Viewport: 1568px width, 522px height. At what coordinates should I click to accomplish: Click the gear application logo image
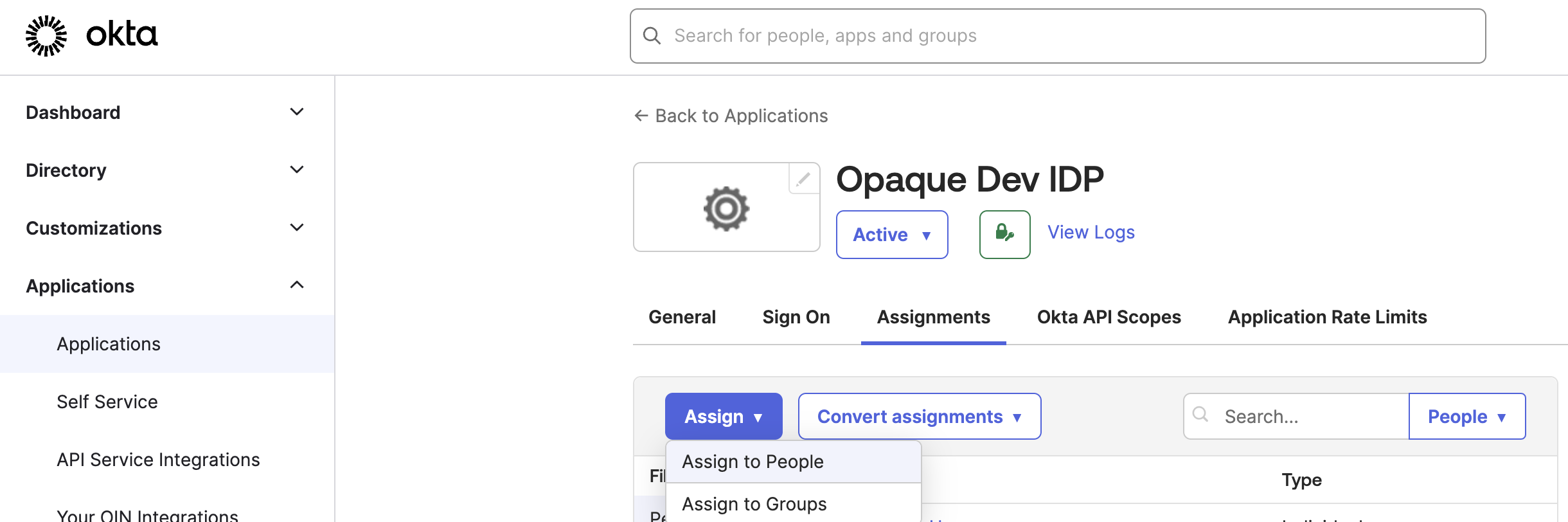(x=726, y=208)
